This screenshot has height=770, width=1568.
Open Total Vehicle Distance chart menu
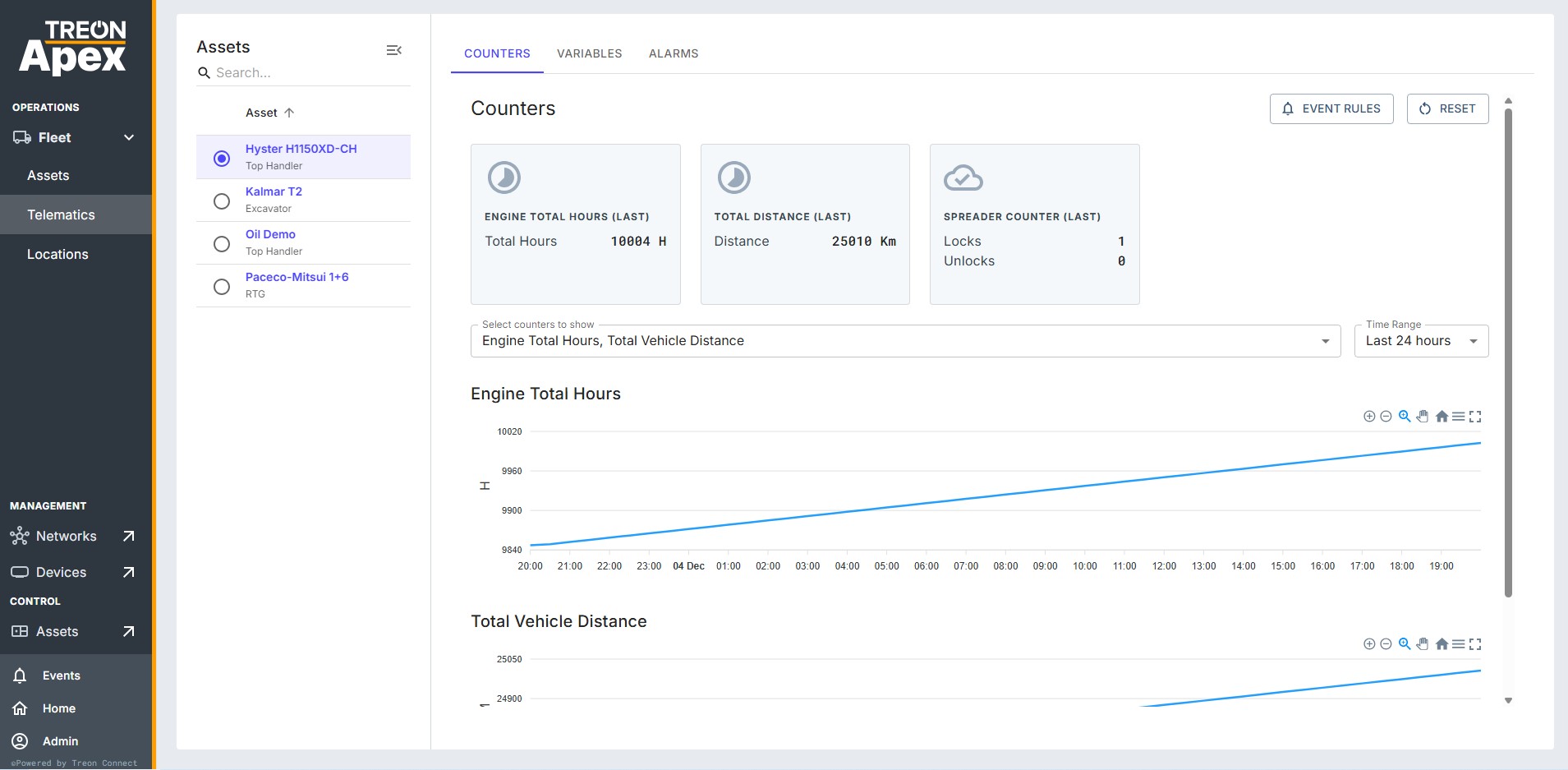(1458, 644)
